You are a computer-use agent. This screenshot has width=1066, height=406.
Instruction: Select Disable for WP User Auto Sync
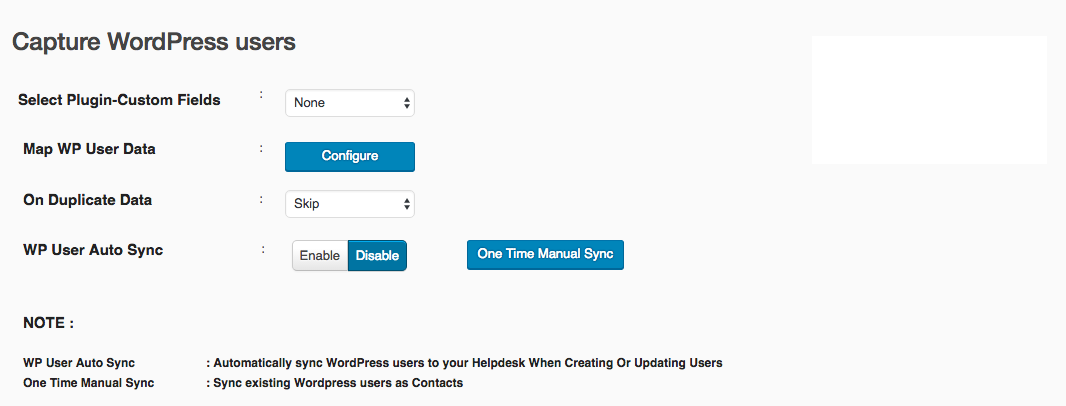(377, 256)
